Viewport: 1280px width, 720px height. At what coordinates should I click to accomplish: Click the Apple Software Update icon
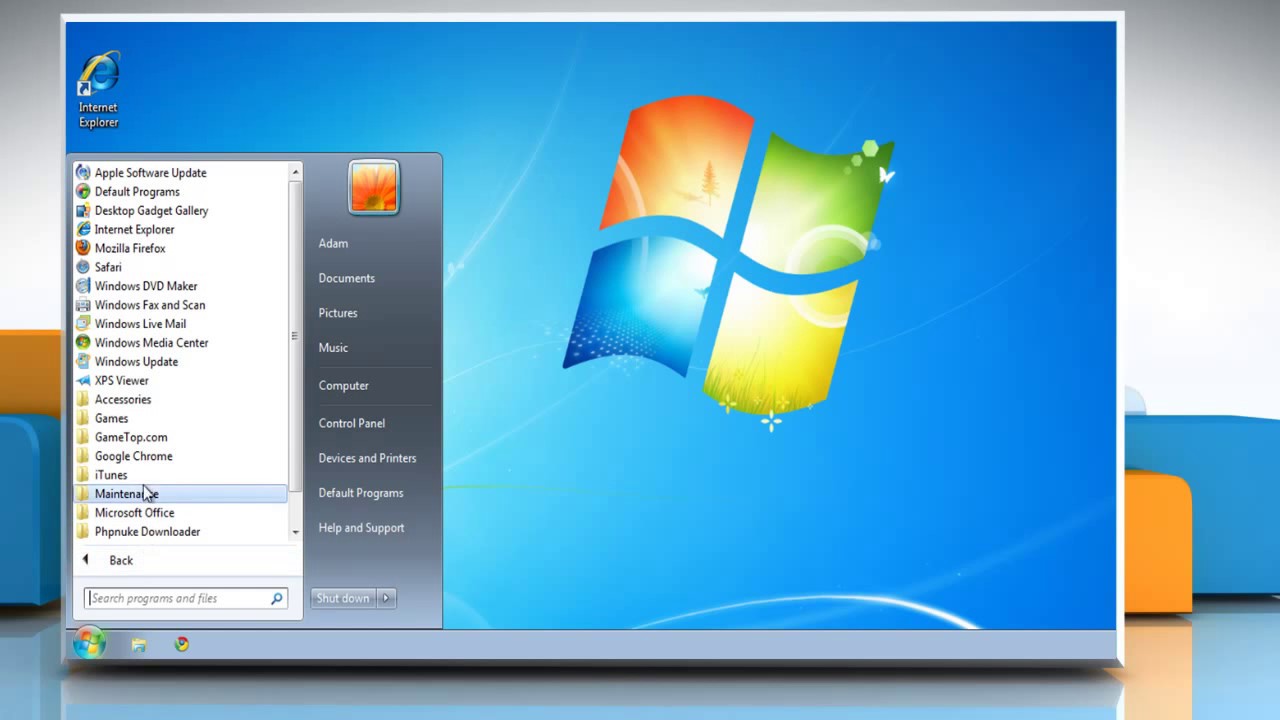click(83, 173)
